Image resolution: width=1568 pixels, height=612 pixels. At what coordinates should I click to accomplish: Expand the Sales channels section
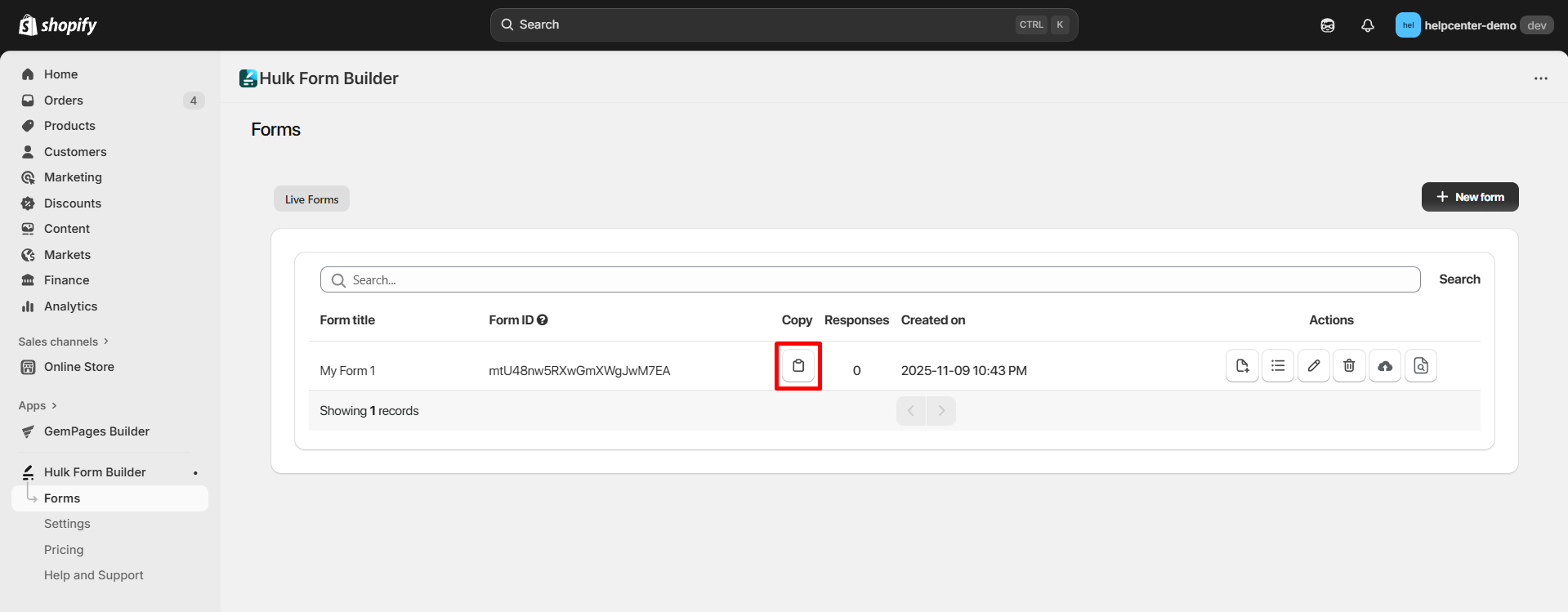[x=64, y=342]
